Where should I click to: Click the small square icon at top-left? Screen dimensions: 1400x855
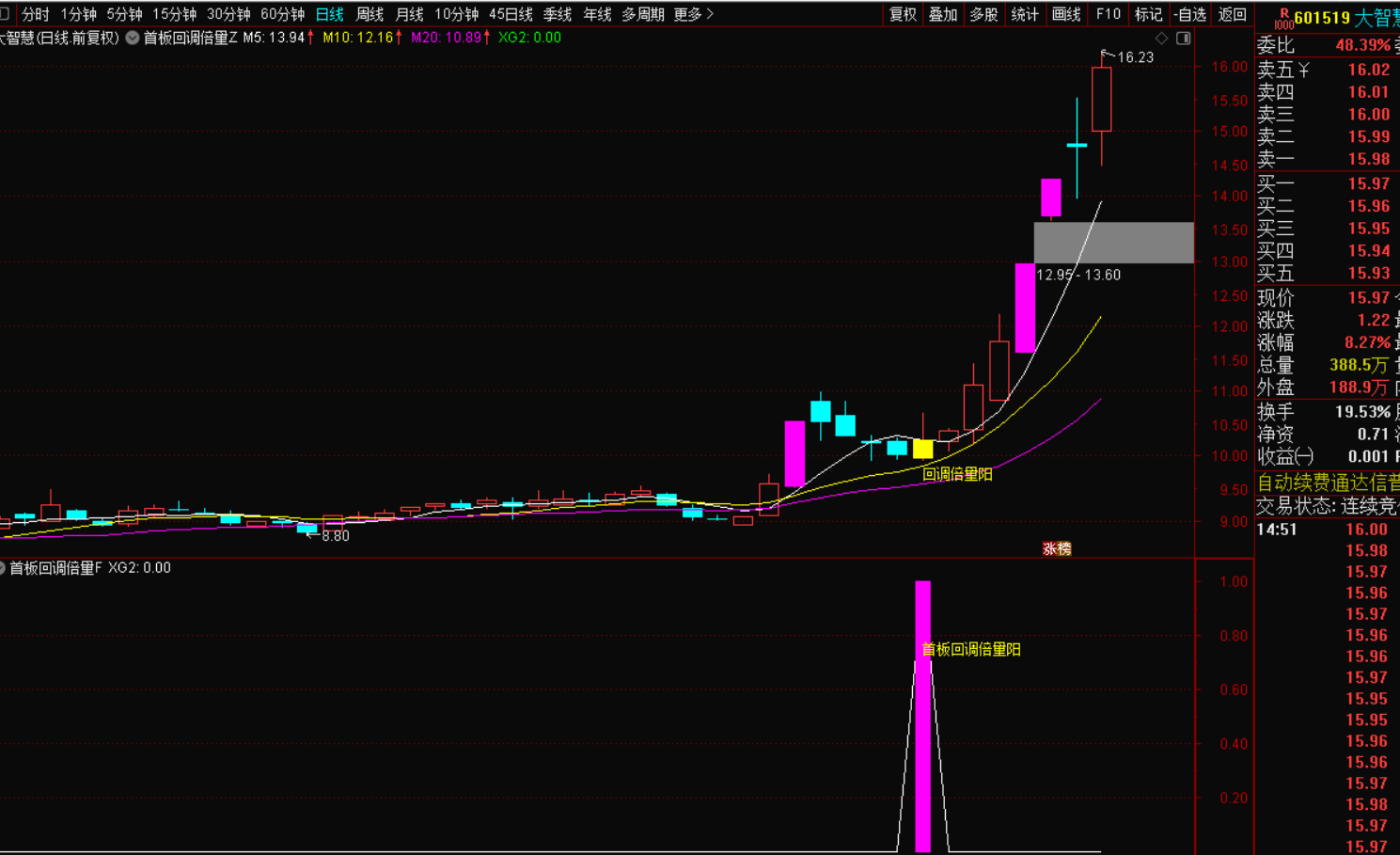[5, 14]
